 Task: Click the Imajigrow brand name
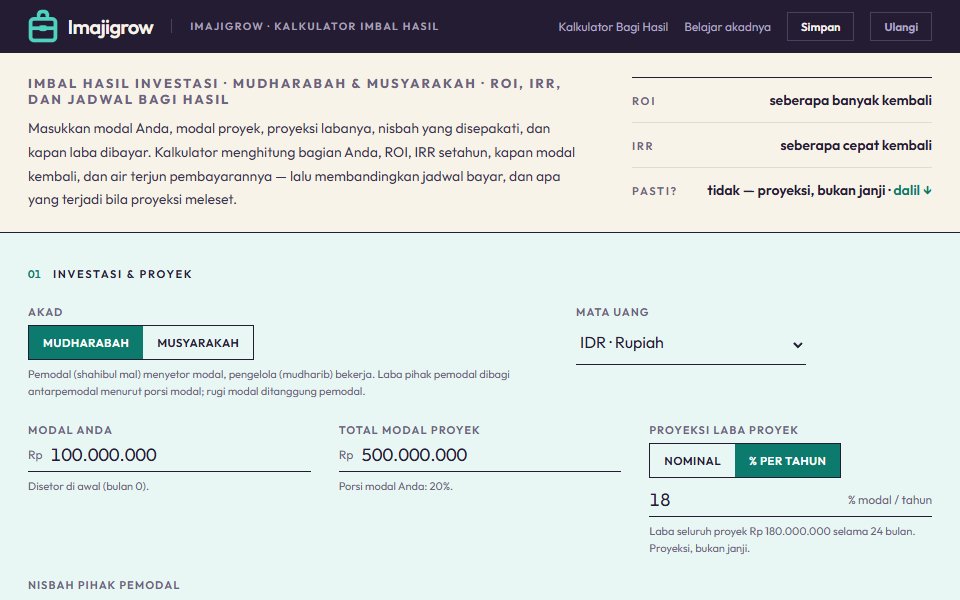click(x=110, y=27)
